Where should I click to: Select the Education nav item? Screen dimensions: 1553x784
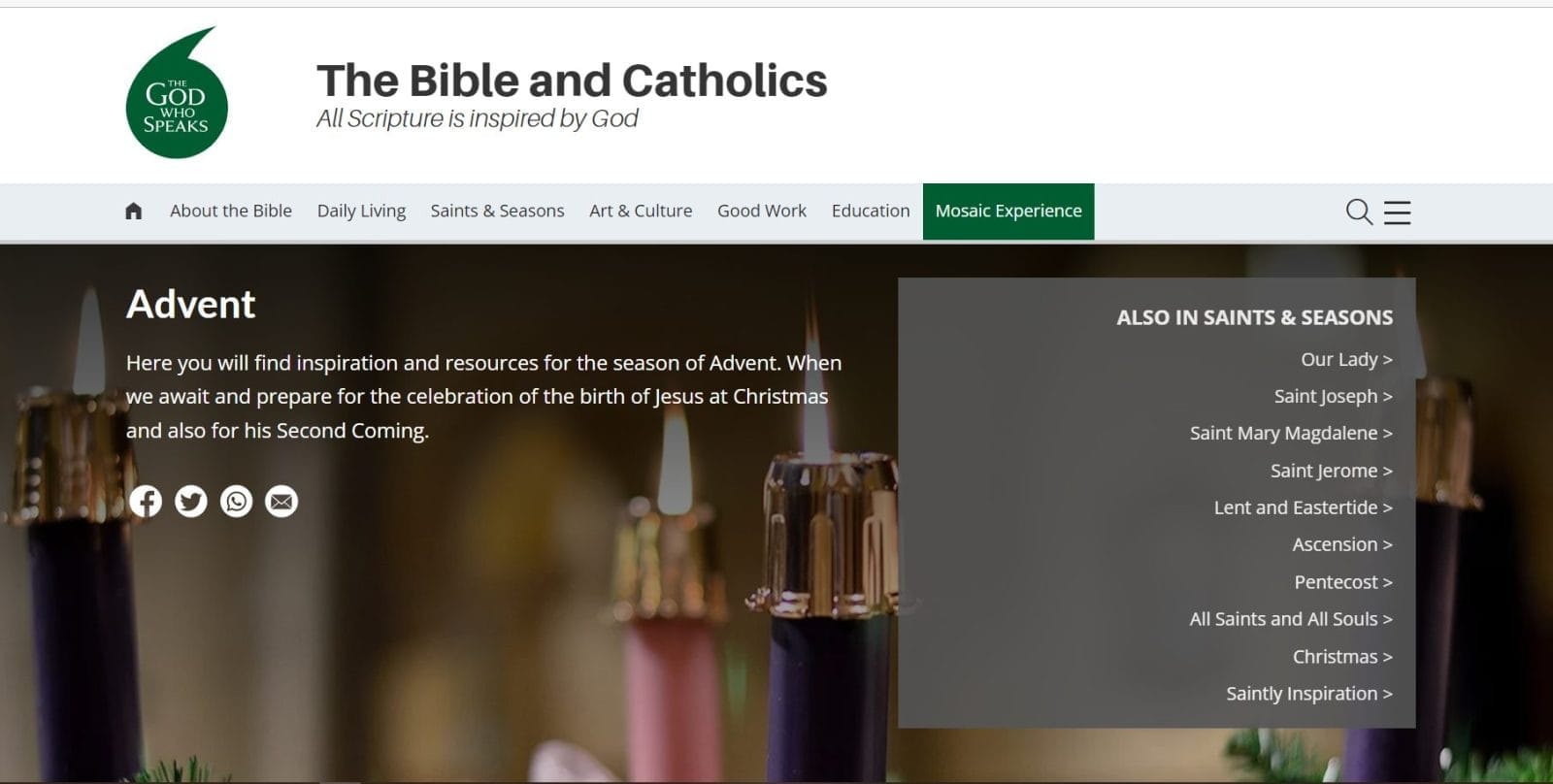tap(871, 212)
